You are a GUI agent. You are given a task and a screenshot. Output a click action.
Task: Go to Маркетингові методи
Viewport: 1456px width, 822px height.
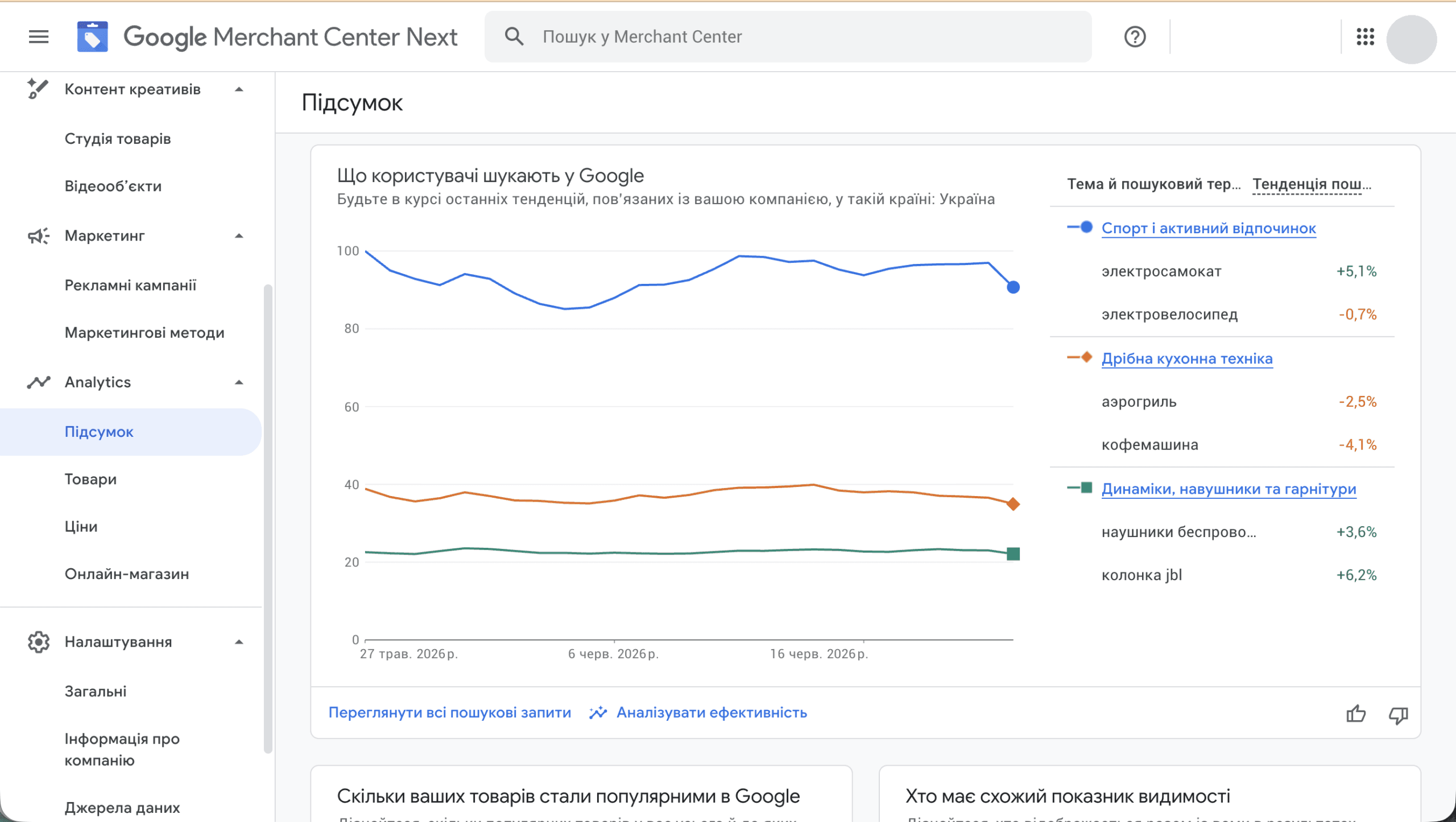pos(144,333)
